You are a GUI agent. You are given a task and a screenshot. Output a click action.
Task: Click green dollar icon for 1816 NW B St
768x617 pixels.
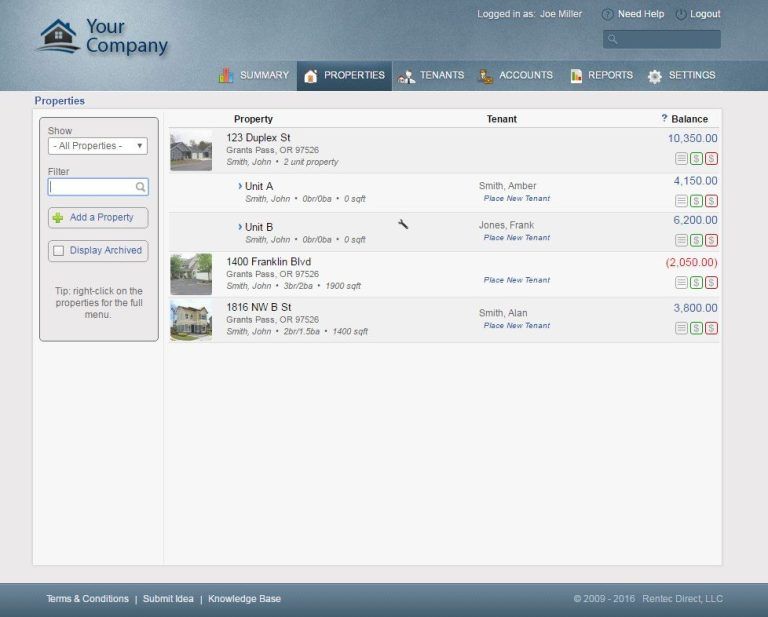click(x=696, y=328)
